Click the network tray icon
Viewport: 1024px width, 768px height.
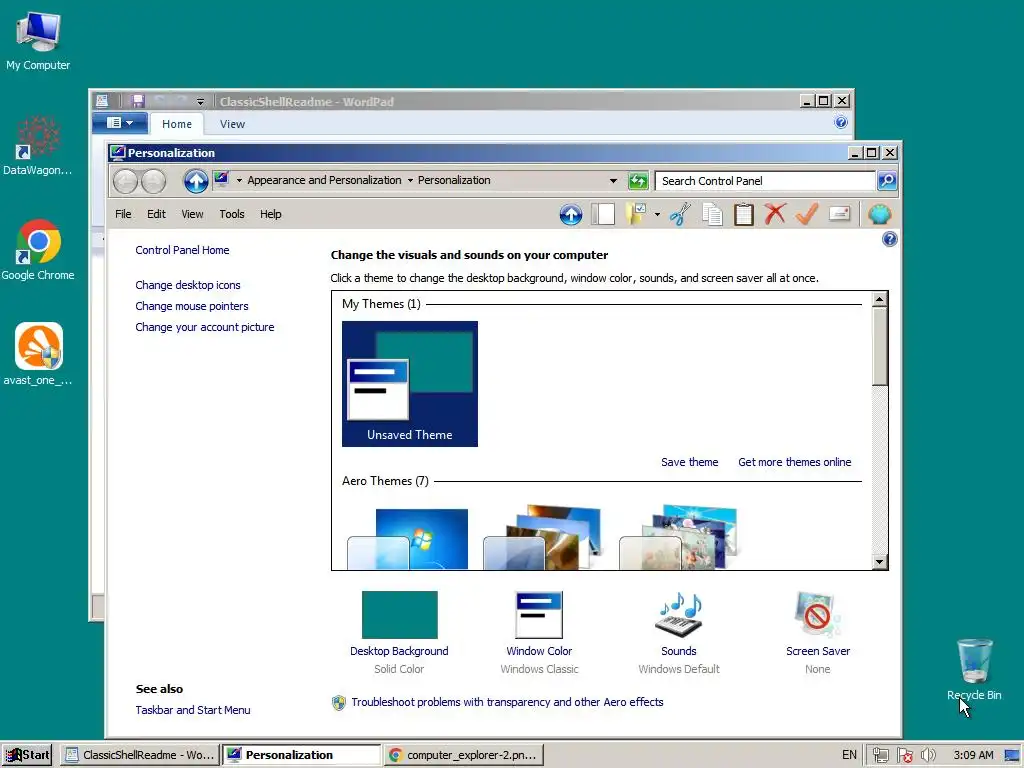click(880, 755)
